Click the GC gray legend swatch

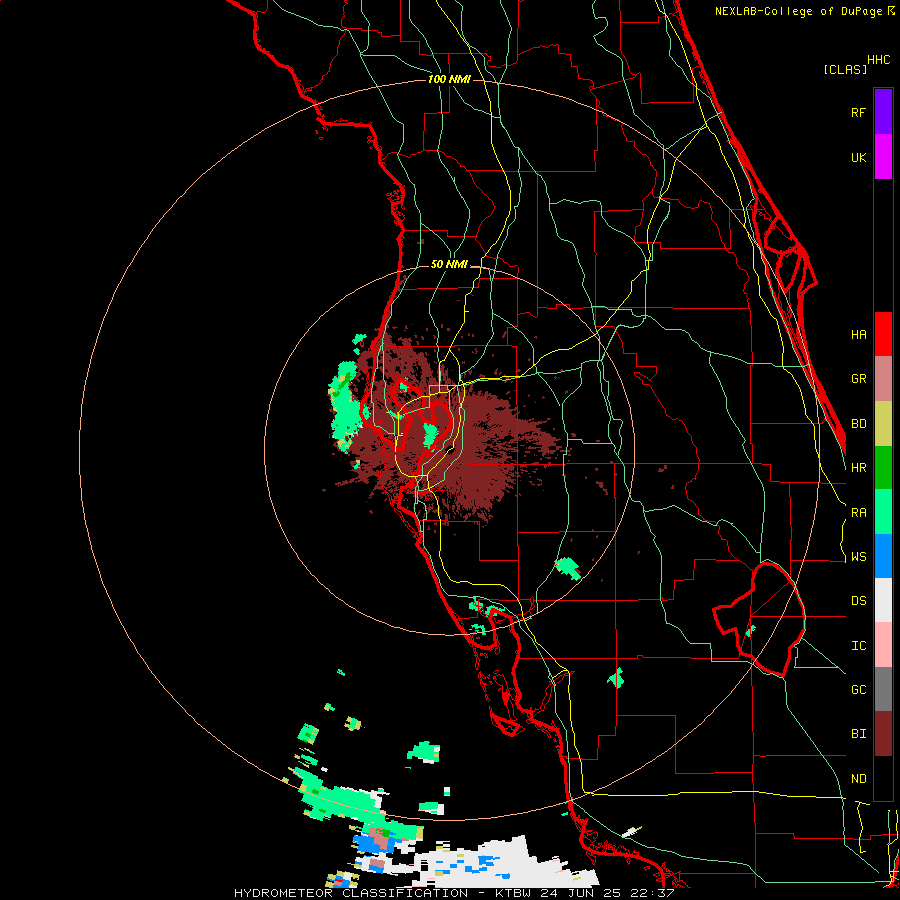tap(883, 689)
